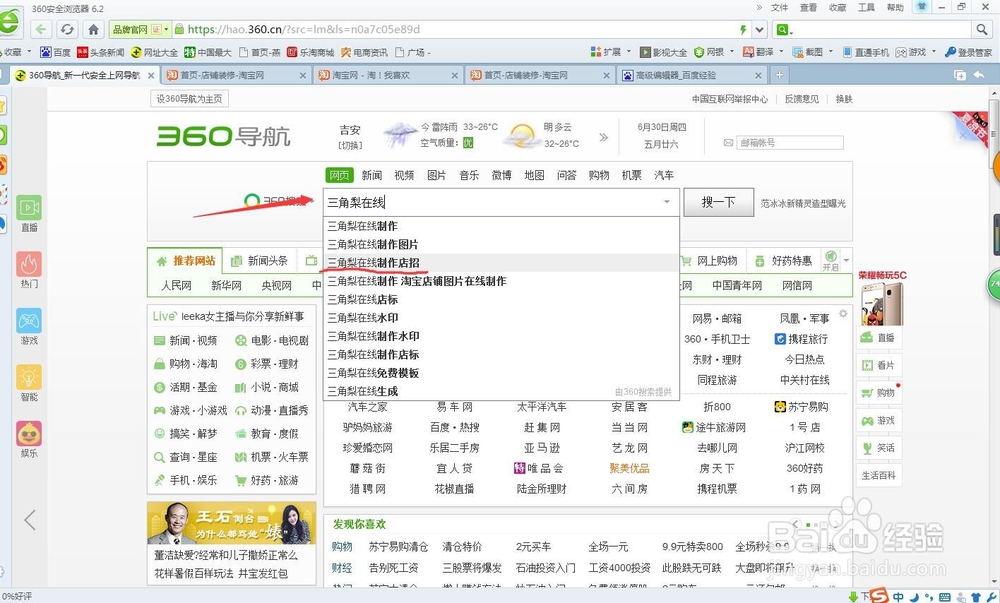Expand the dropdown arrow right of 开启
The image size is (1000, 603).
pyautogui.click(x=846, y=261)
